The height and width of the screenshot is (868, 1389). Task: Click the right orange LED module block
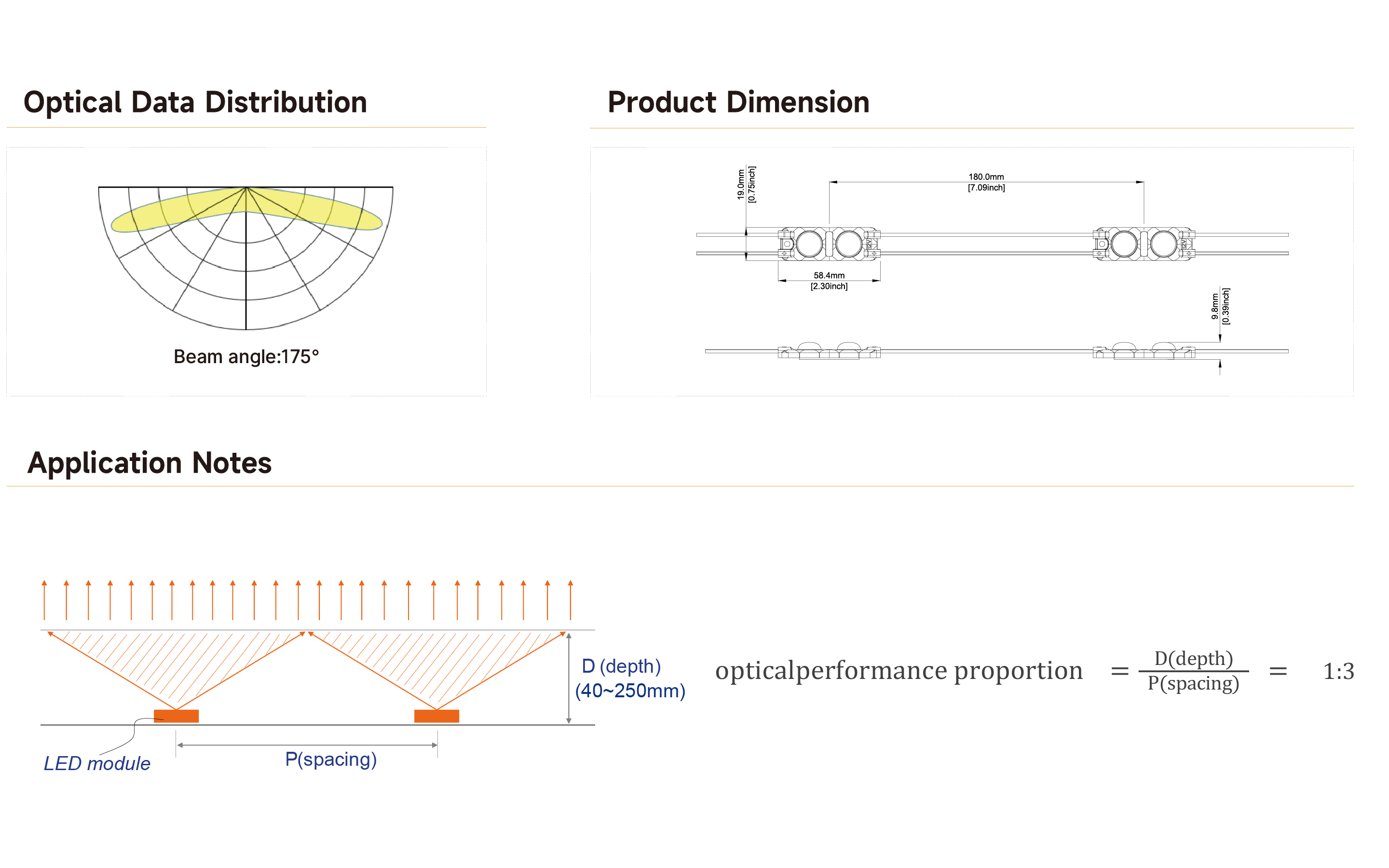[437, 716]
